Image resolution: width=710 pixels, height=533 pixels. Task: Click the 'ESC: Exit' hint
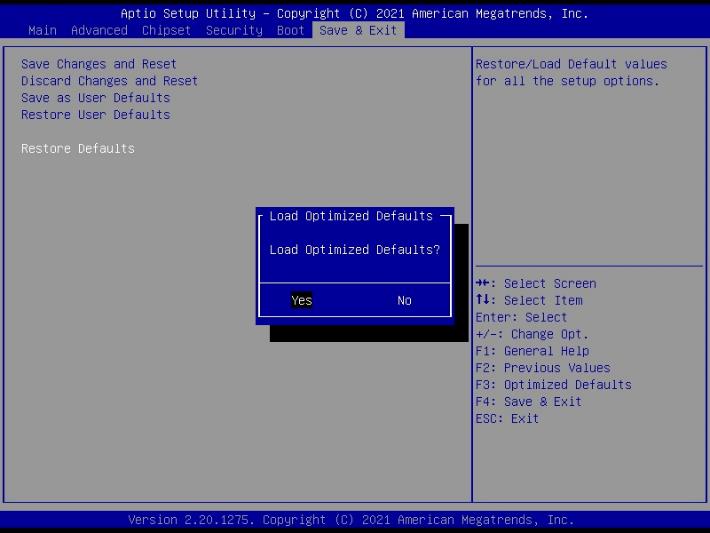tap(507, 418)
